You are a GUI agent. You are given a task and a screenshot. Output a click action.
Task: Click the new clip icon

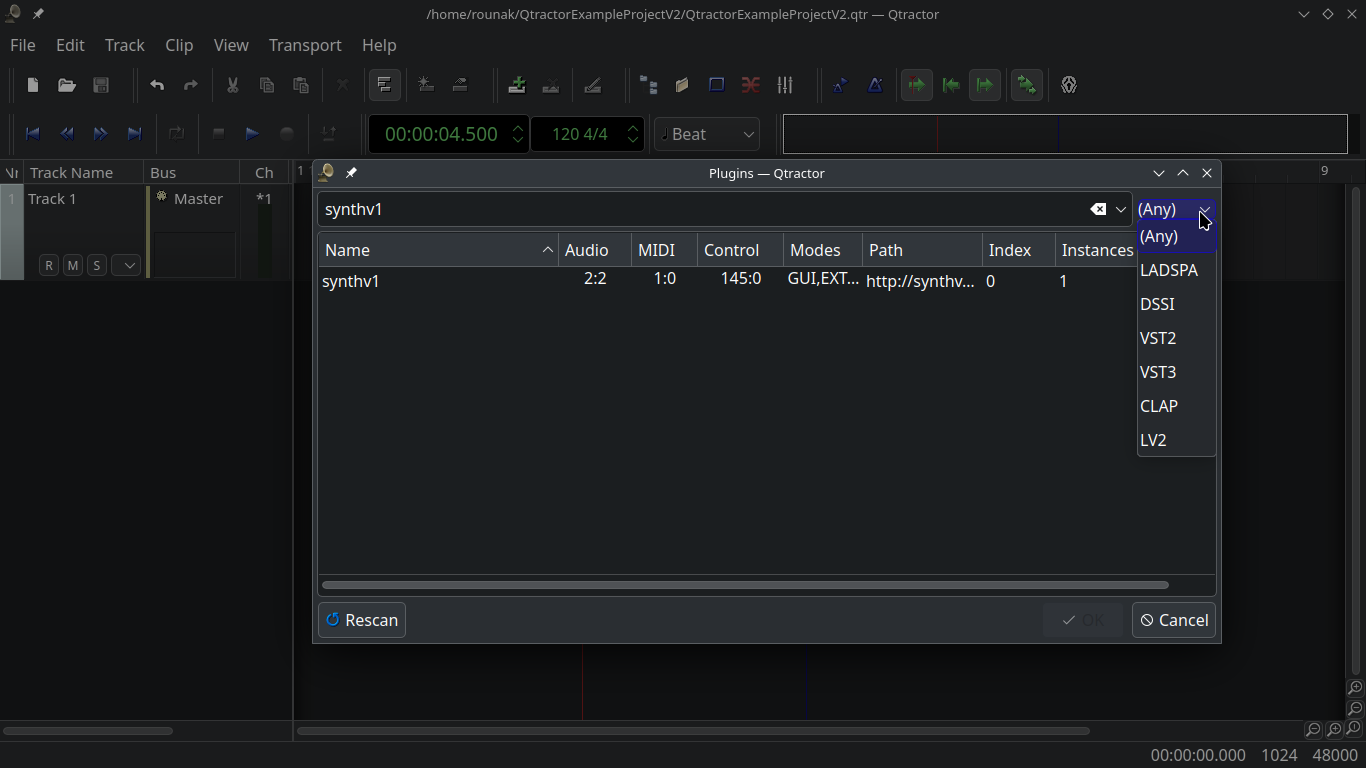tap(426, 85)
